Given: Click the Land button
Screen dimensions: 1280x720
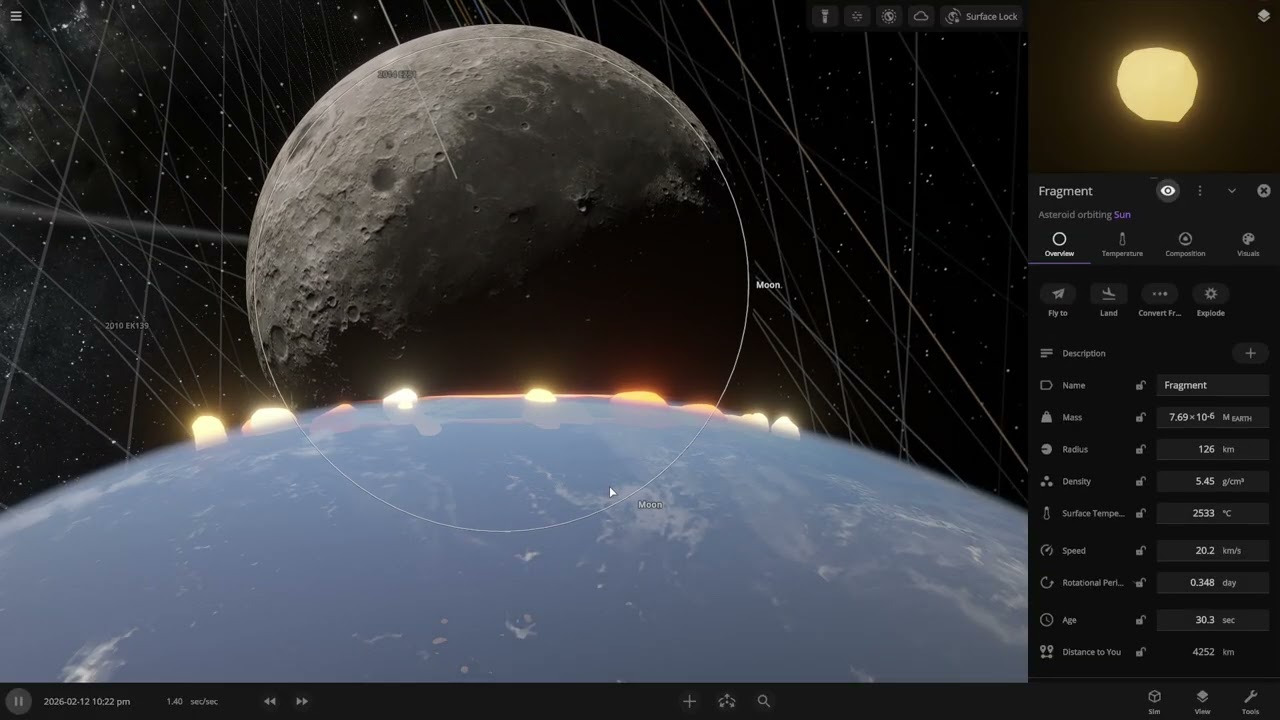Looking at the screenshot, I should 1108,300.
